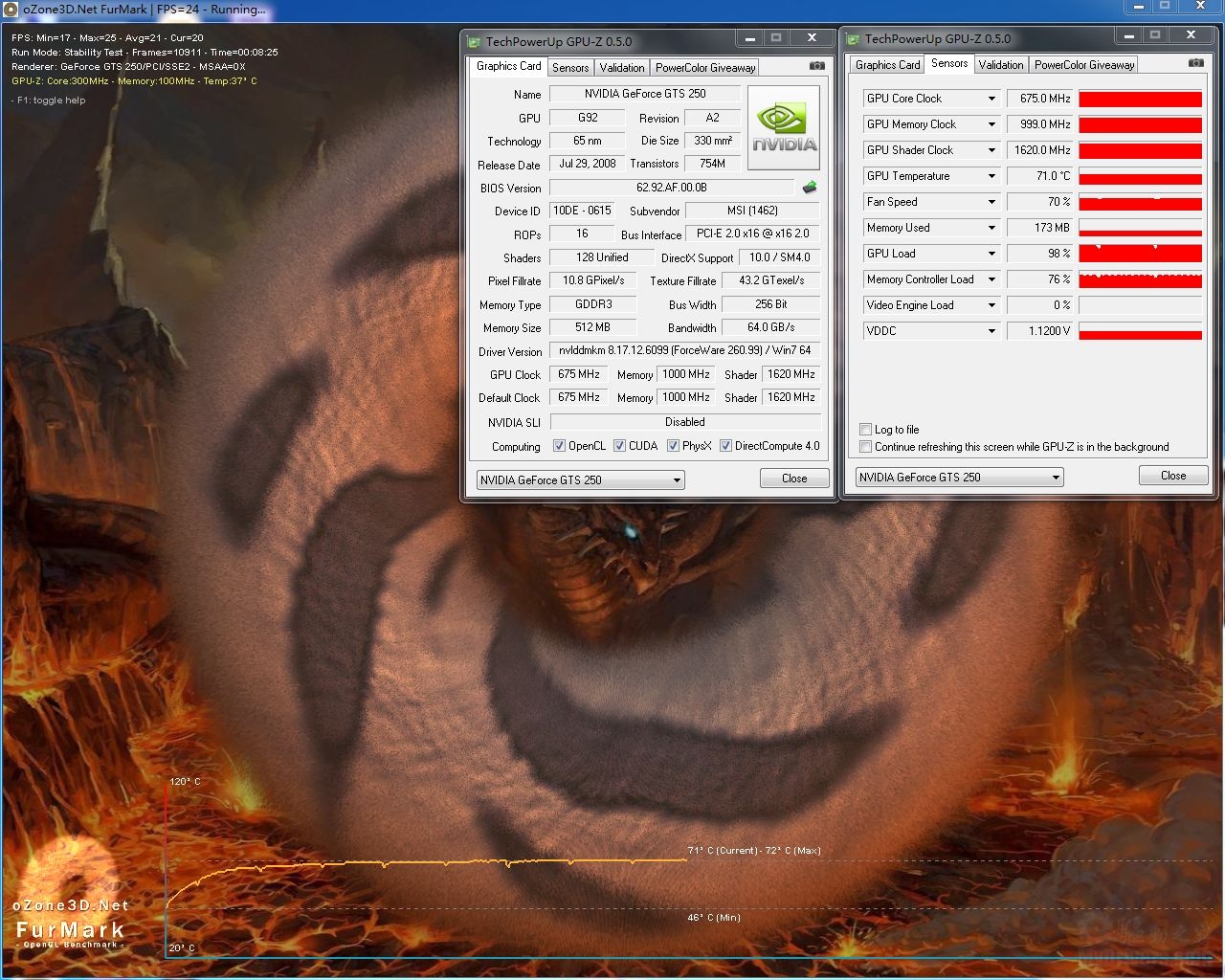This screenshot has width=1225, height=980.
Task: Open PowerColor Giveaway tab in left GPU-Z window
Action: (705, 68)
